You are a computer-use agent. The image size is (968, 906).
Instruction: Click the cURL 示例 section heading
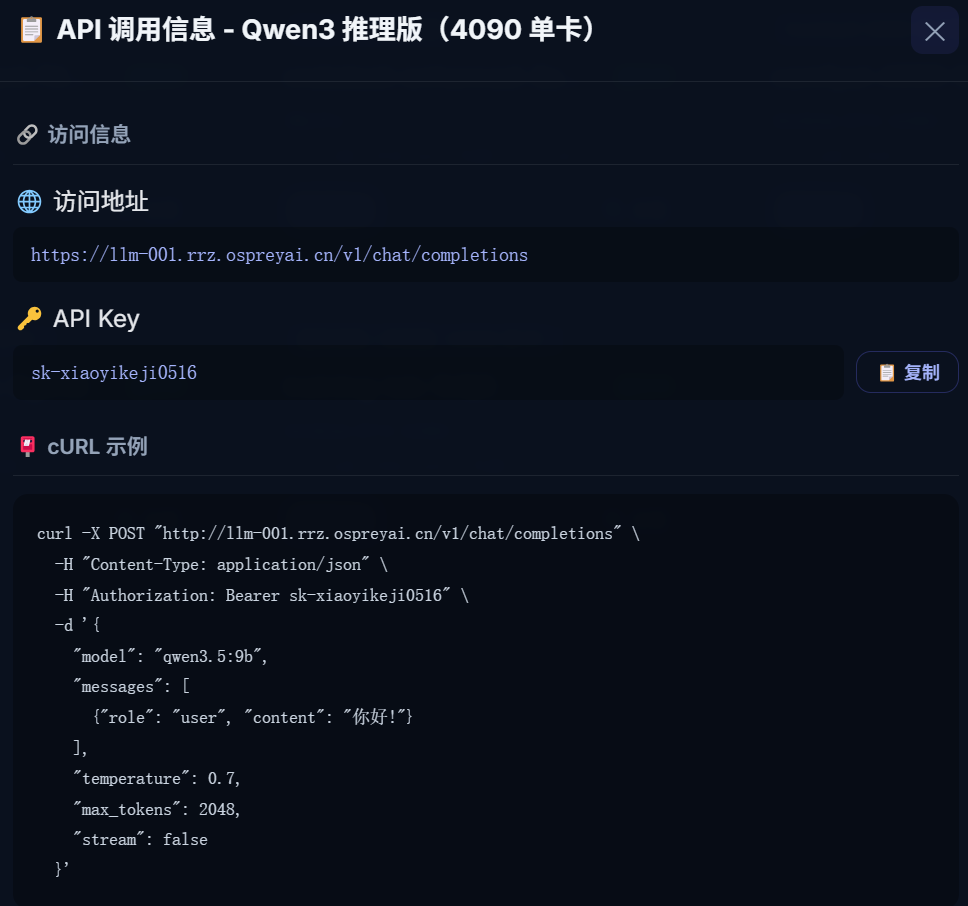tap(98, 446)
